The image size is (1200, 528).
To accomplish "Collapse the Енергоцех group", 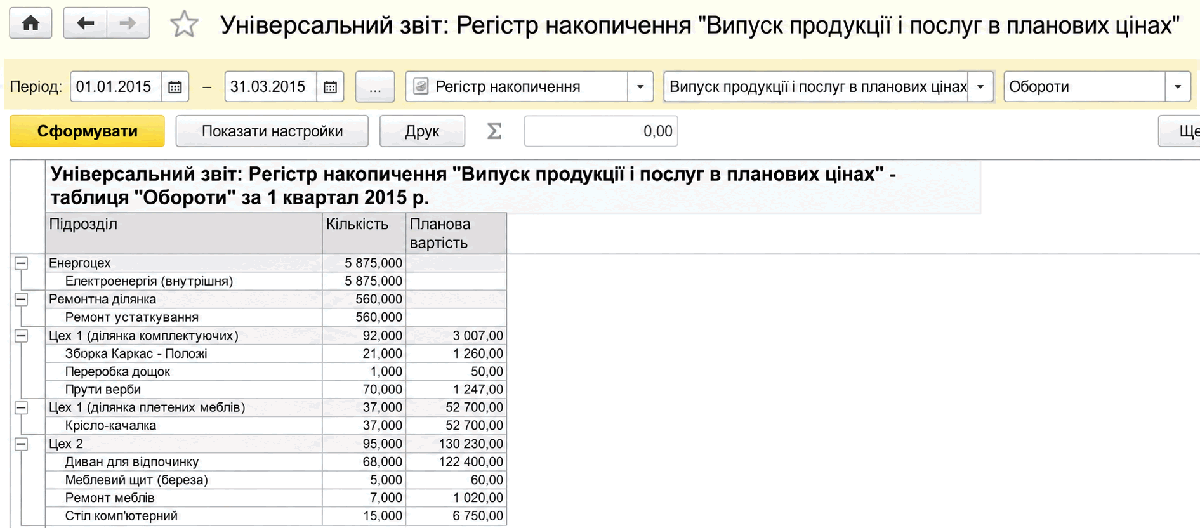I will pos(21,262).
